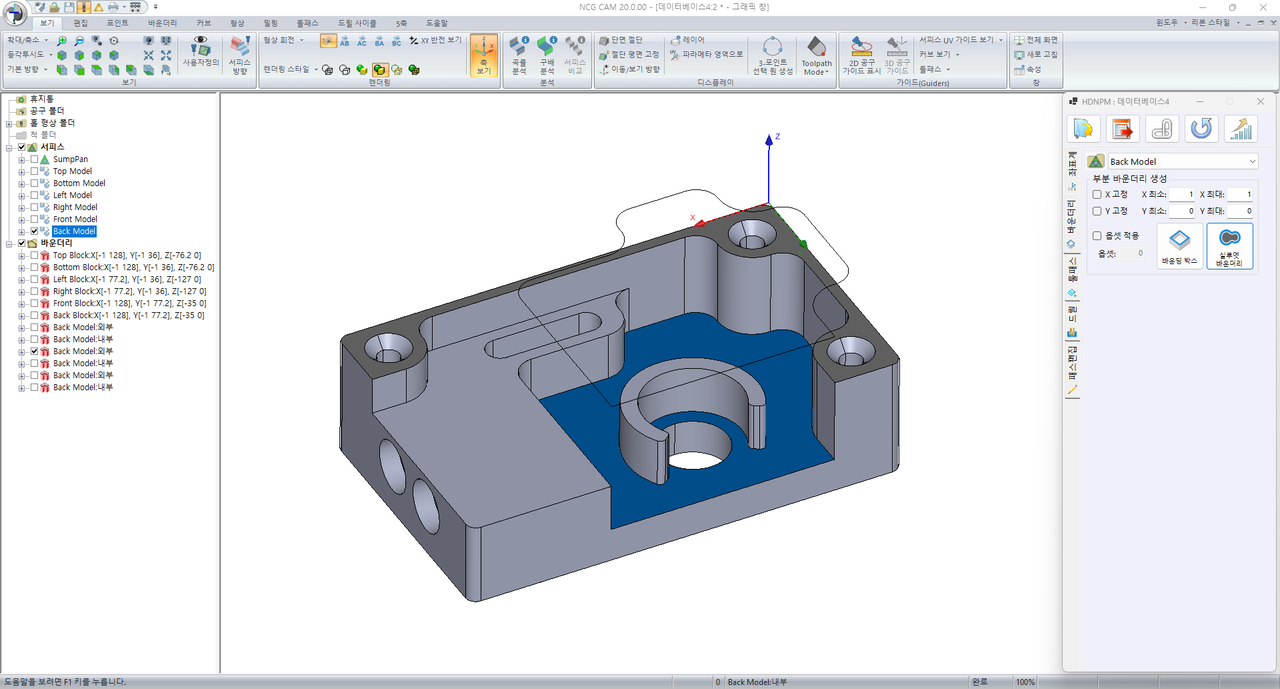
Task: Click the 바운딩 박스 bounding box button
Action: [1179, 247]
